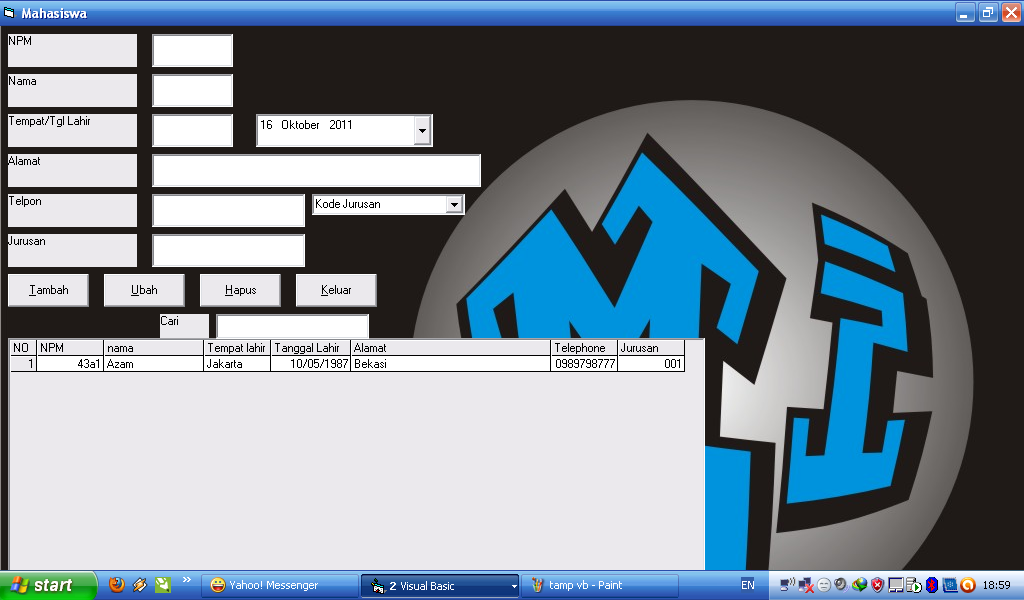Click the Tanggal Lahir column header
The height and width of the screenshot is (600, 1024).
tap(311, 348)
